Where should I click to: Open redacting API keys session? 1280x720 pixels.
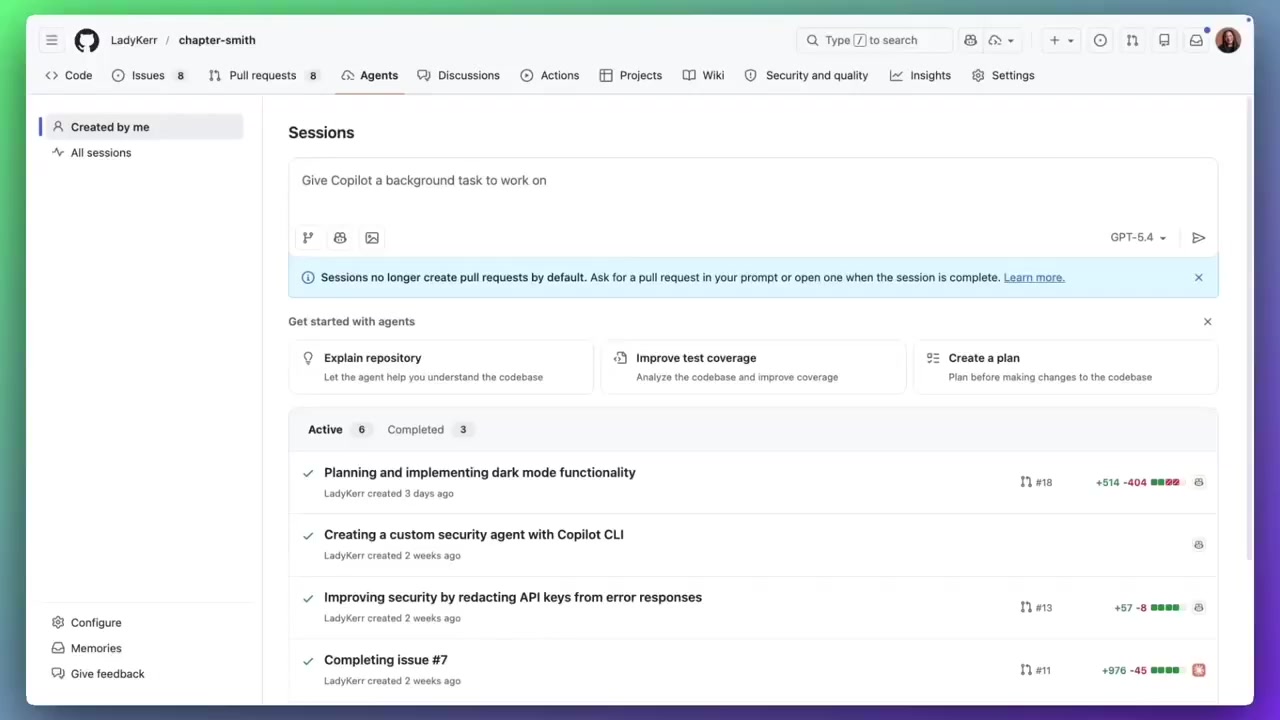[513, 597]
